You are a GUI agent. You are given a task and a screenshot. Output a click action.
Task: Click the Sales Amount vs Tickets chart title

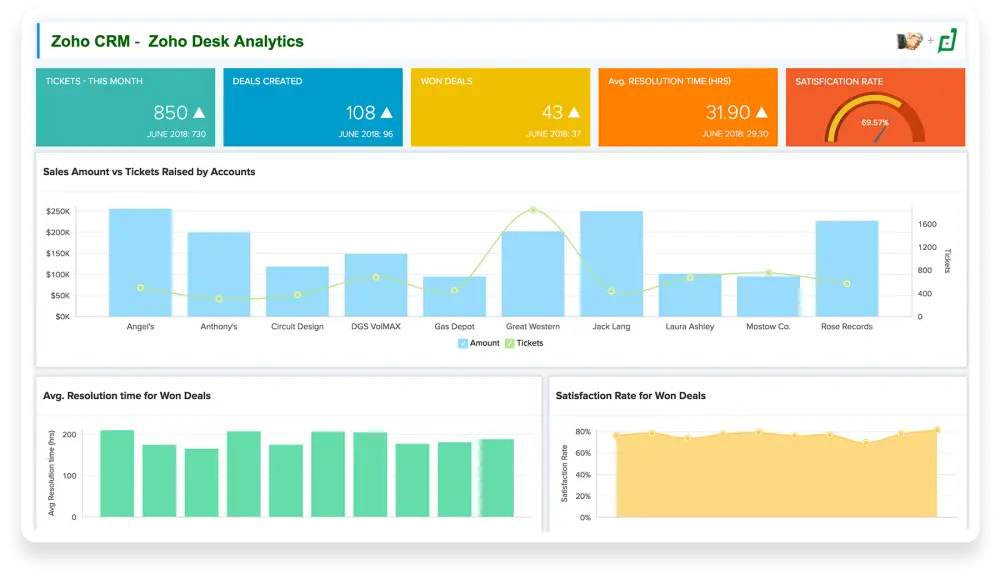point(149,172)
